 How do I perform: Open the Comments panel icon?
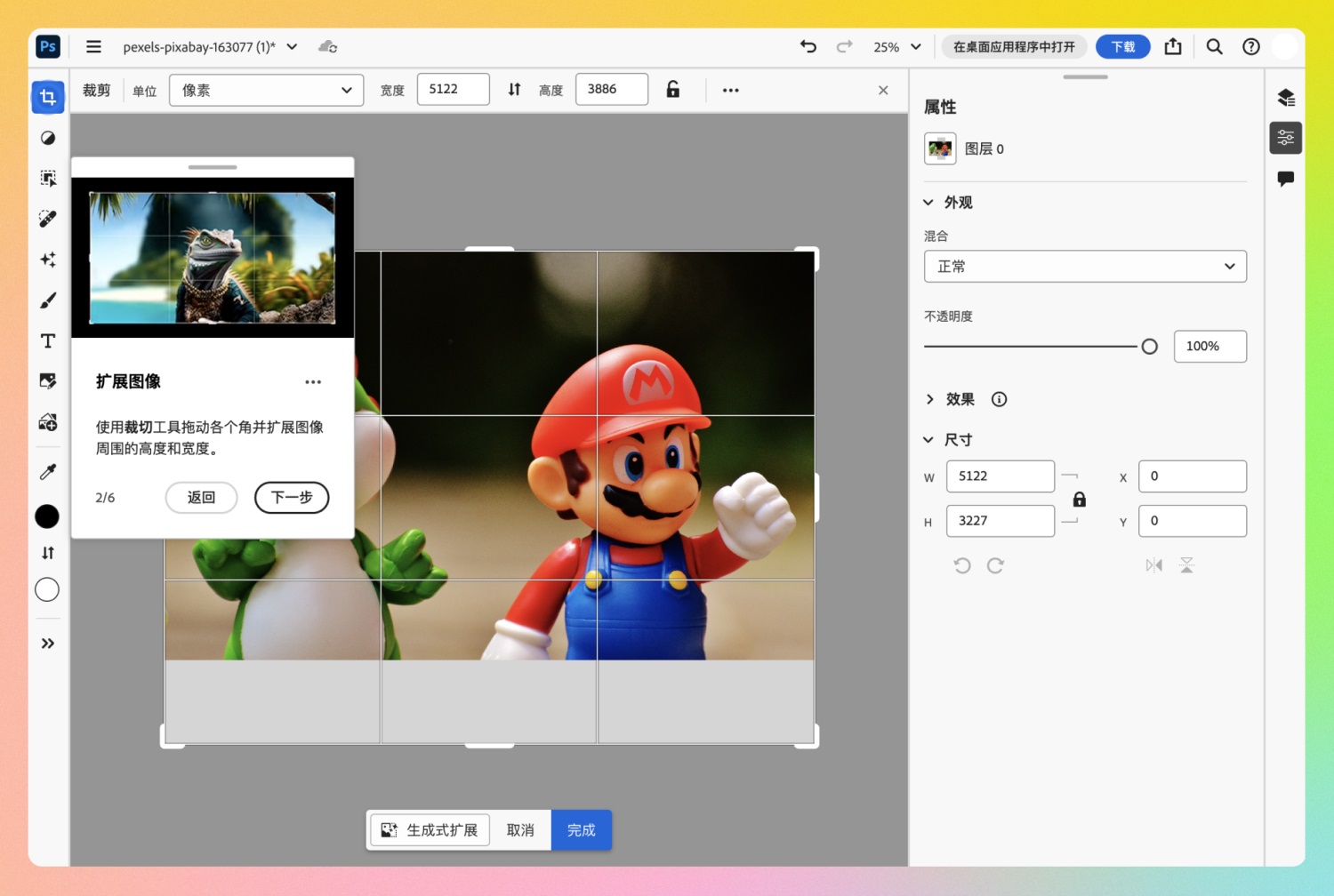pyautogui.click(x=1286, y=179)
